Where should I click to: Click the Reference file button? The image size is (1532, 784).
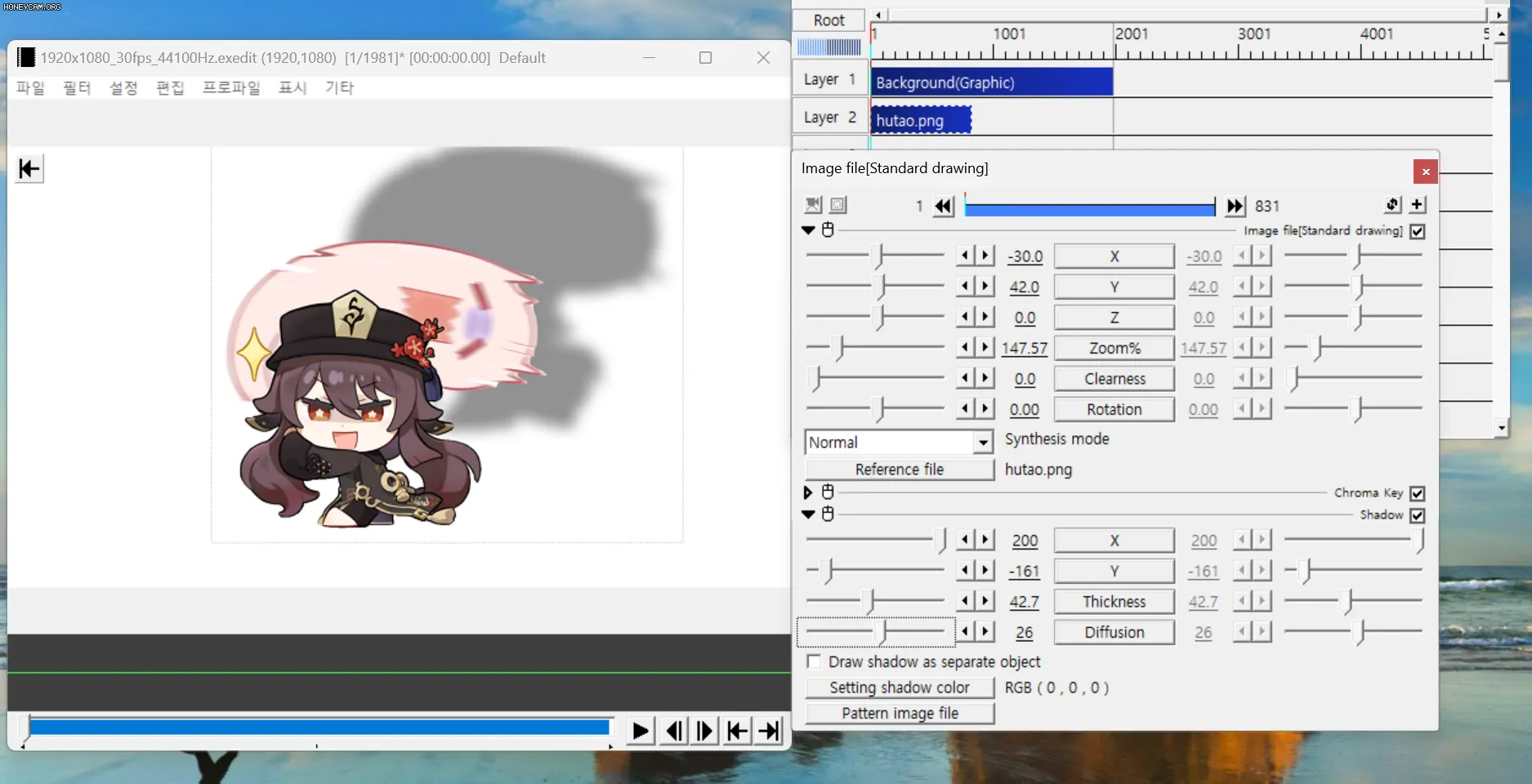(900, 470)
